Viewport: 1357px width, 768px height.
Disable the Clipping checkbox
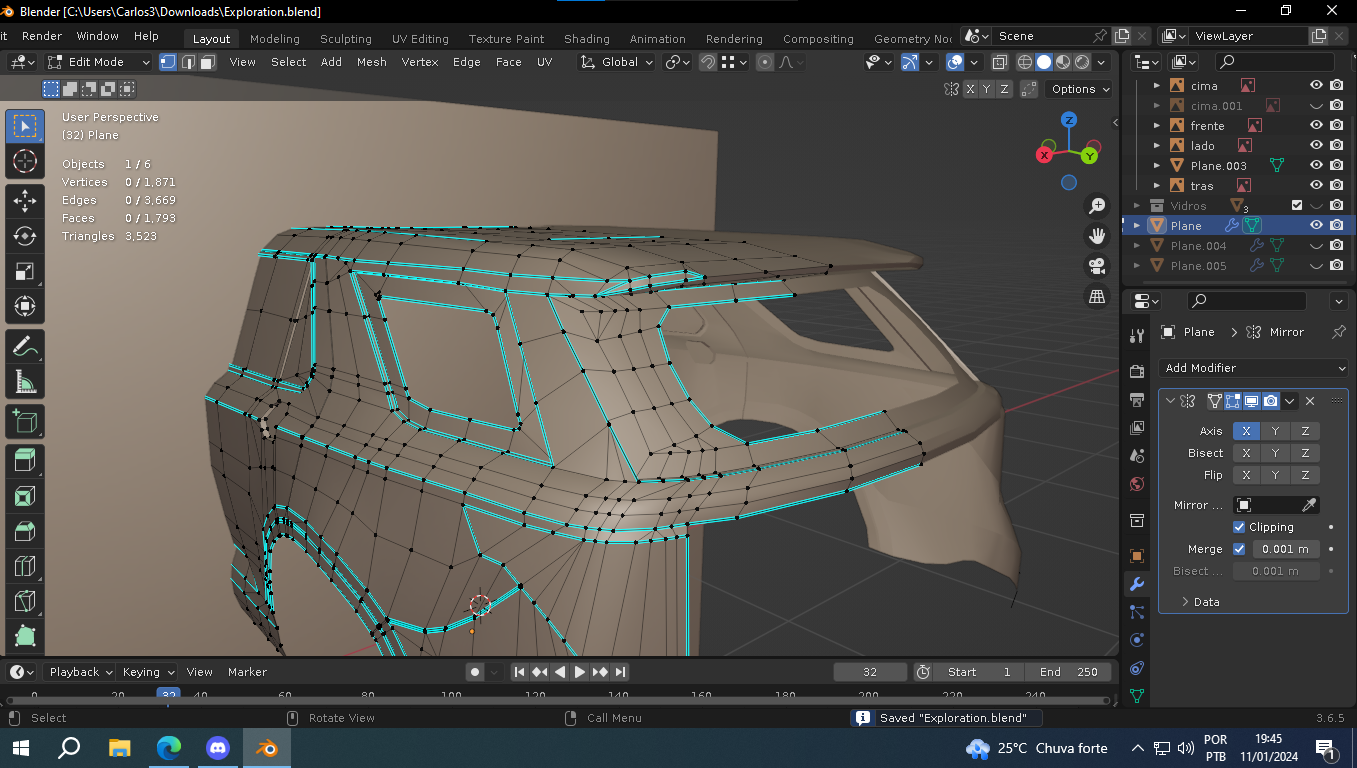[1240, 527]
